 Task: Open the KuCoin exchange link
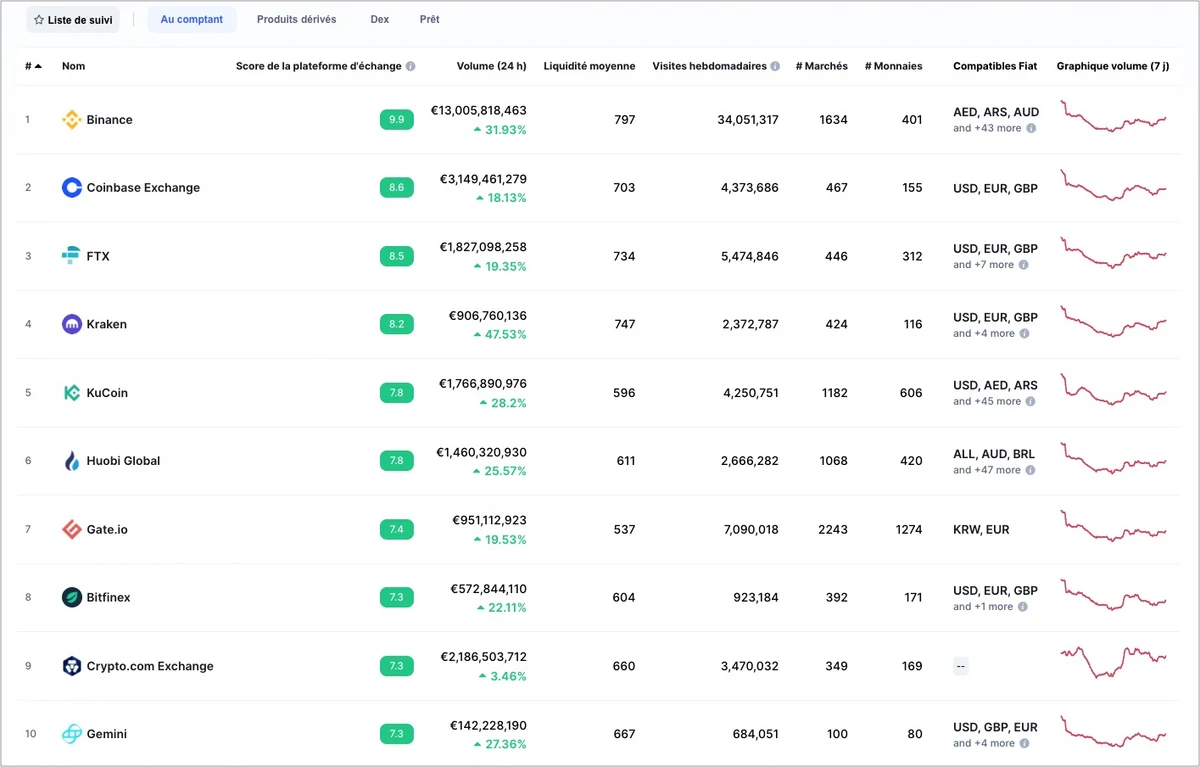(x=107, y=393)
